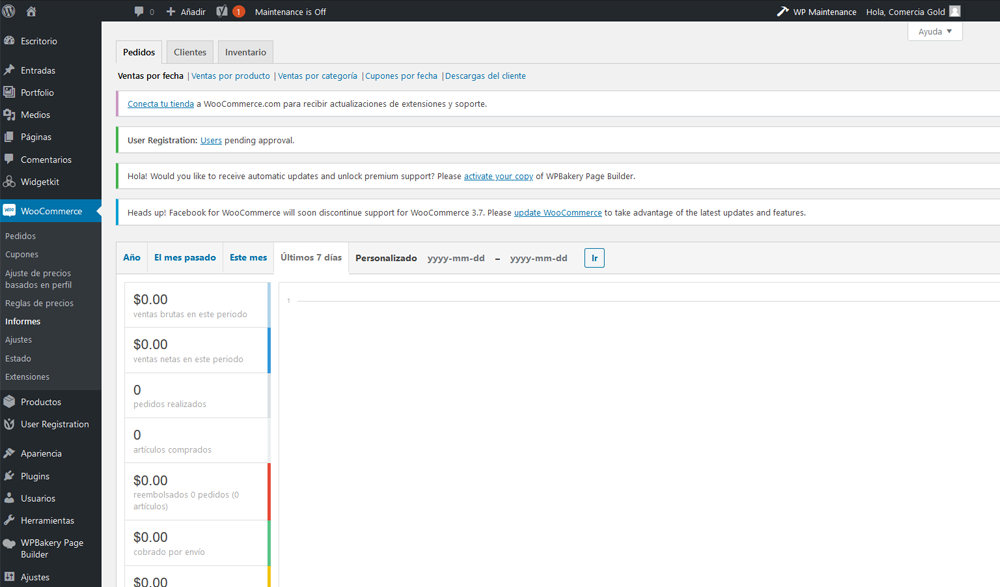Click the Widgetkit icon
Image resolution: width=1000 pixels, height=587 pixels.
tap(9, 182)
